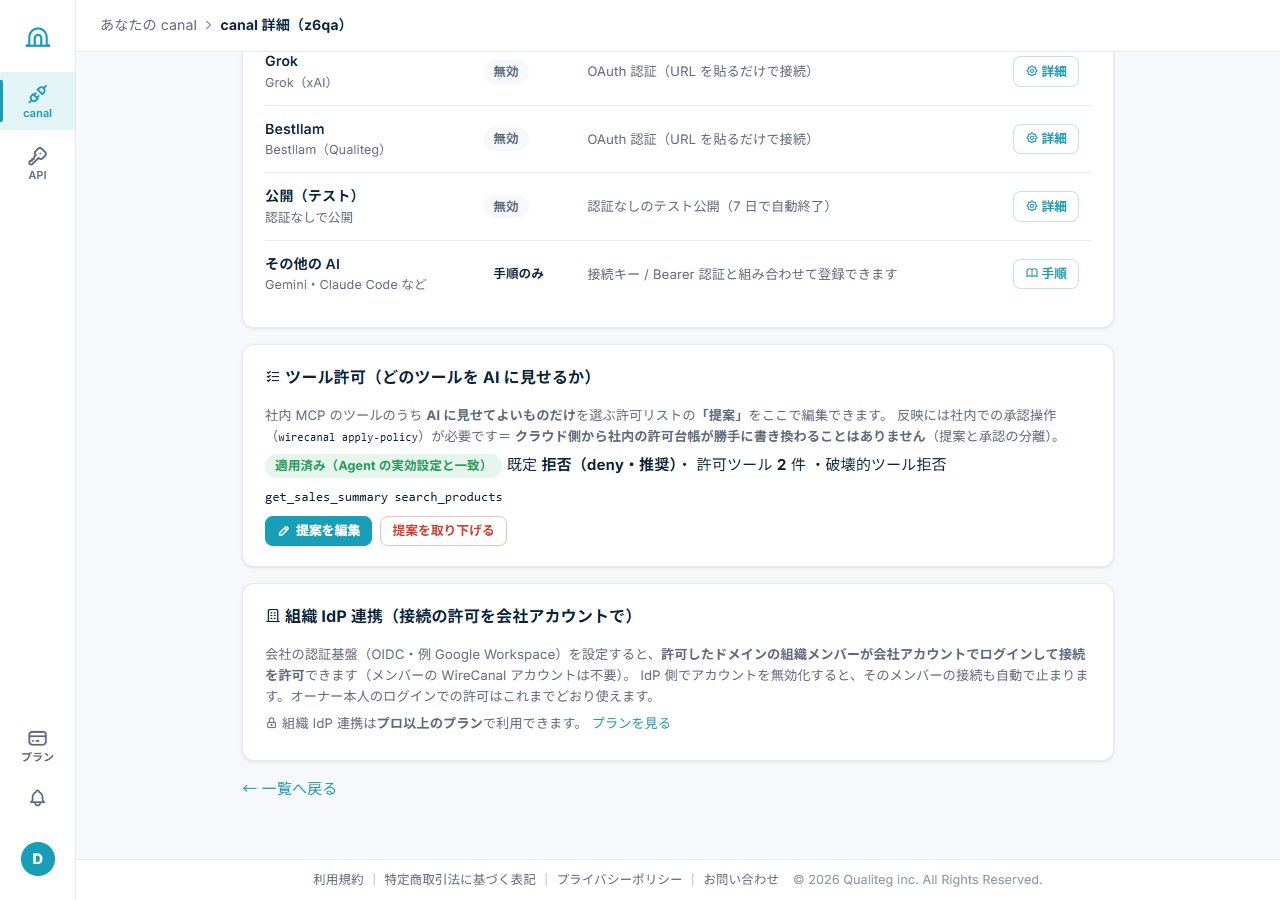Click the Gemini・Claude Code など subtitle
The height and width of the screenshot is (900, 1280).
pyautogui.click(x=345, y=285)
